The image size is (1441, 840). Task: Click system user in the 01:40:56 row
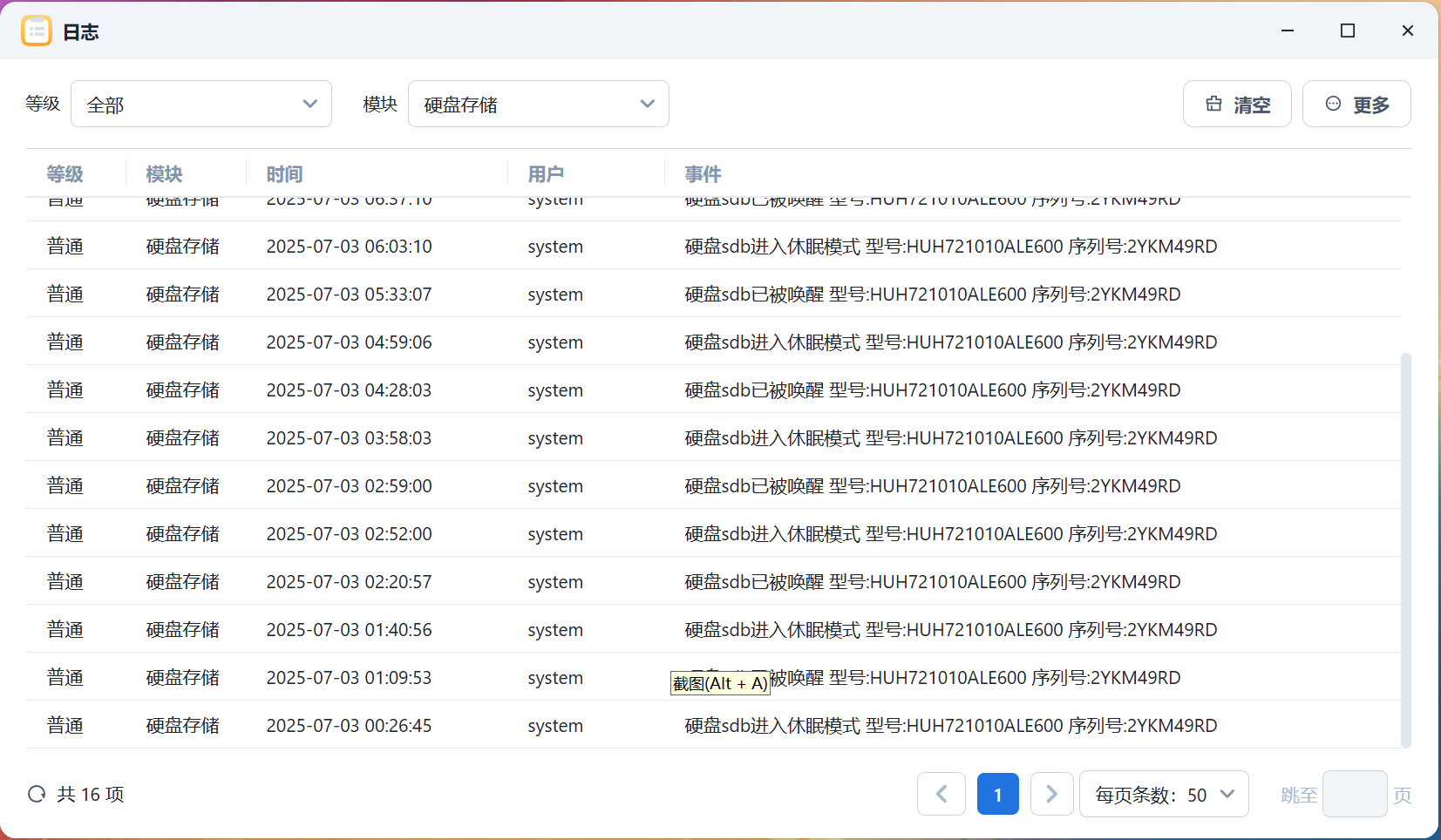pyautogui.click(x=555, y=631)
